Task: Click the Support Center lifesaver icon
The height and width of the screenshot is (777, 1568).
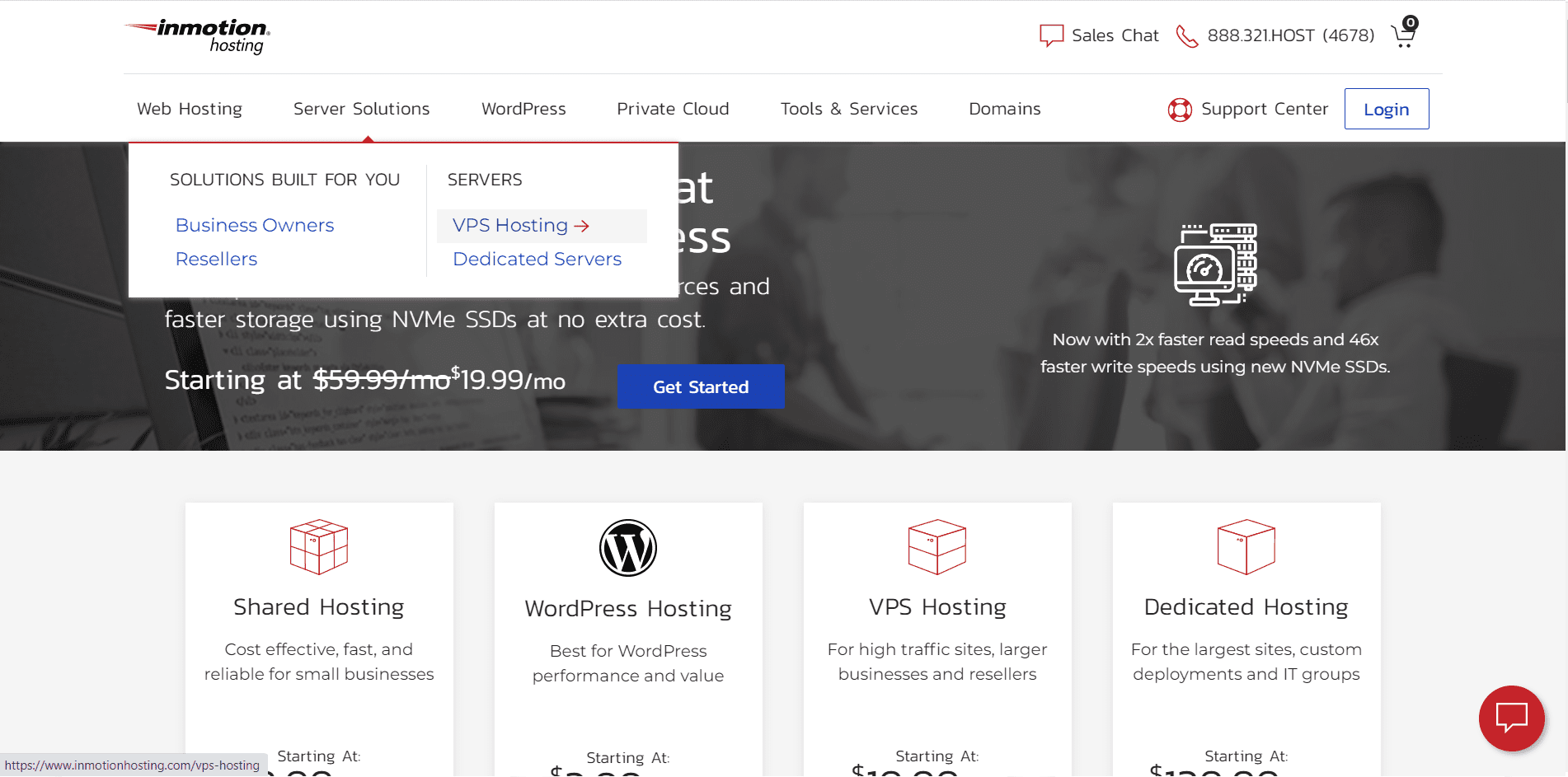Action: (x=1181, y=109)
